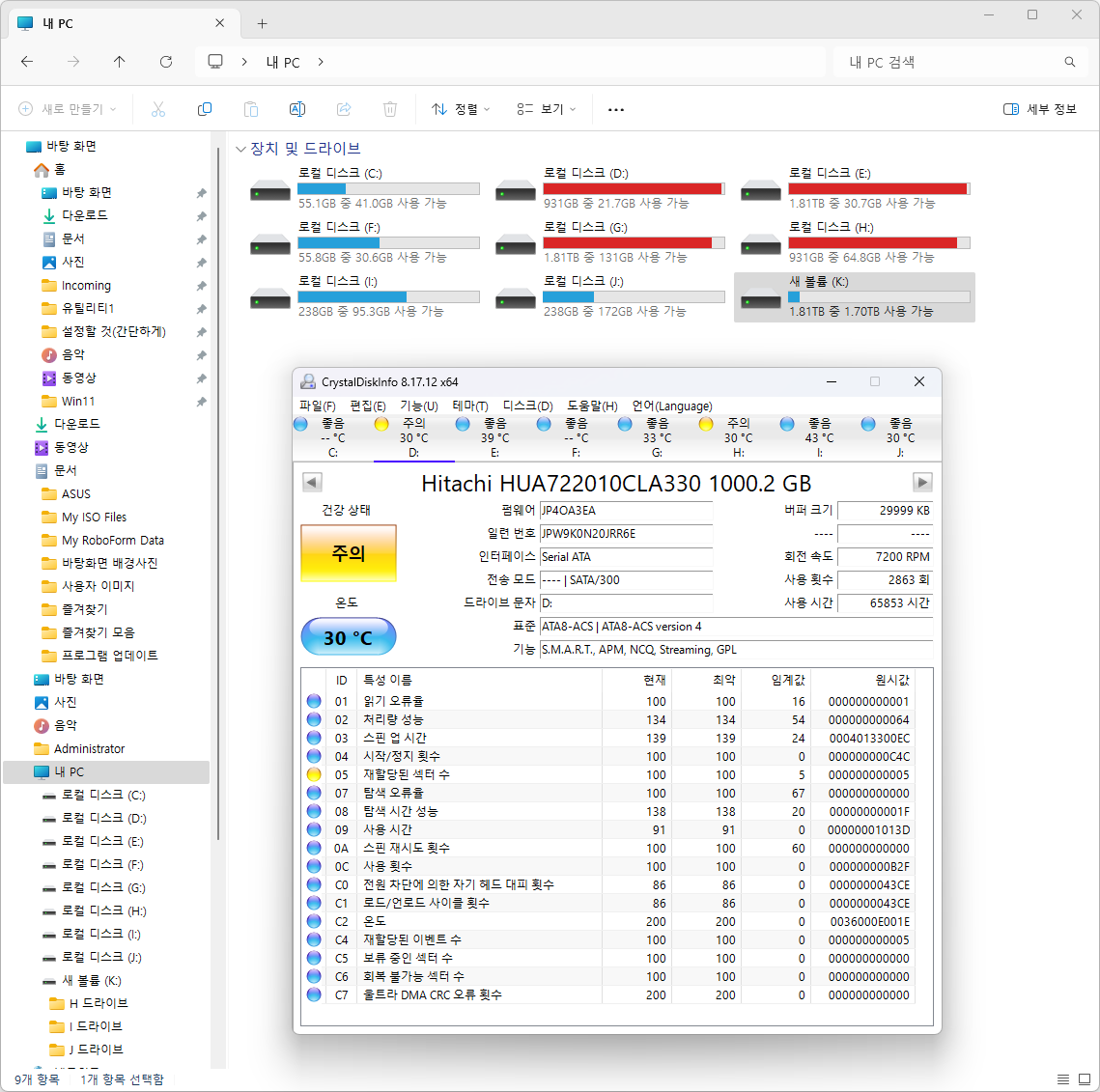Screen dimensions: 1100x1092
Task: Expand the chevron after 내 PC in address bar
Action: 321,62
